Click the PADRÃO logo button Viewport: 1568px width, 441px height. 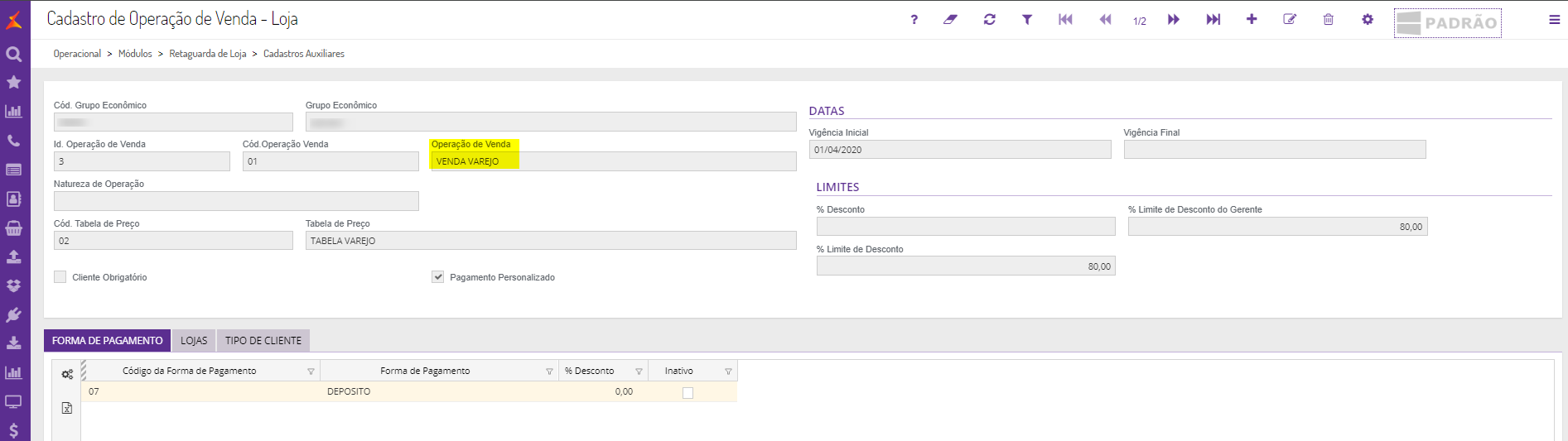[x=1447, y=23]
